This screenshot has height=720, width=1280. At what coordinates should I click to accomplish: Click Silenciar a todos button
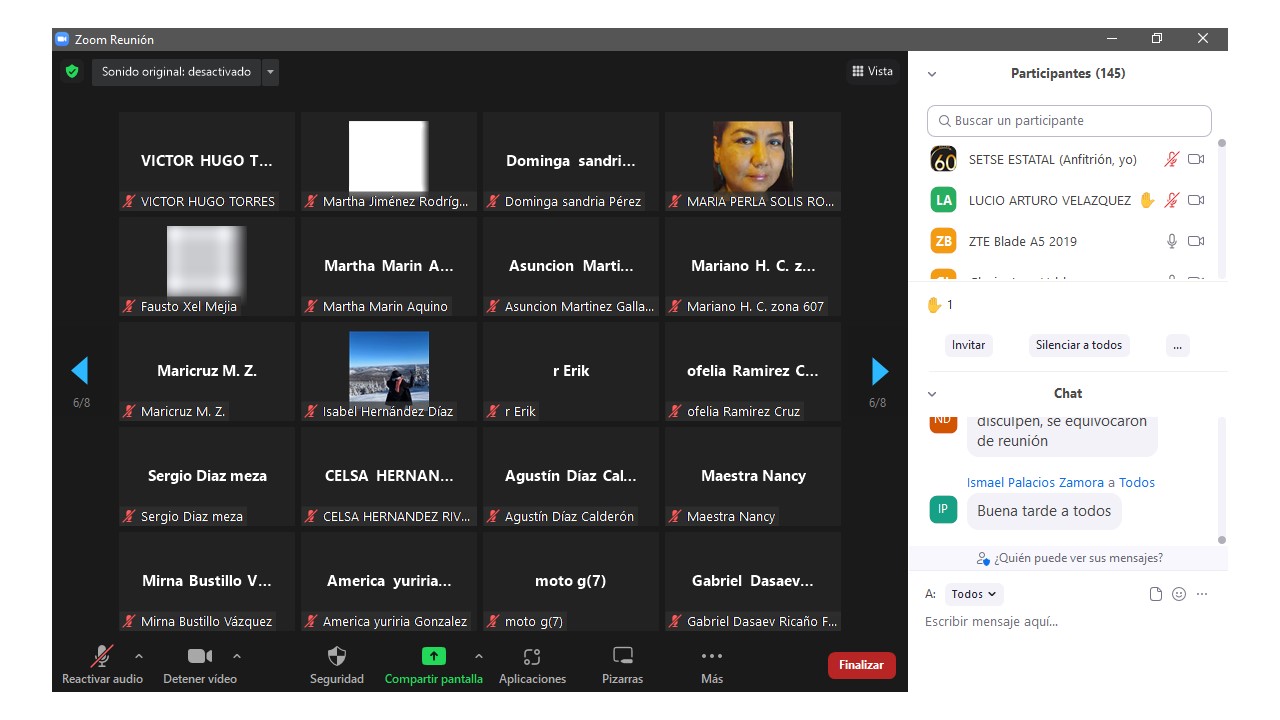pyautogui.click(x=1079, y=345)
